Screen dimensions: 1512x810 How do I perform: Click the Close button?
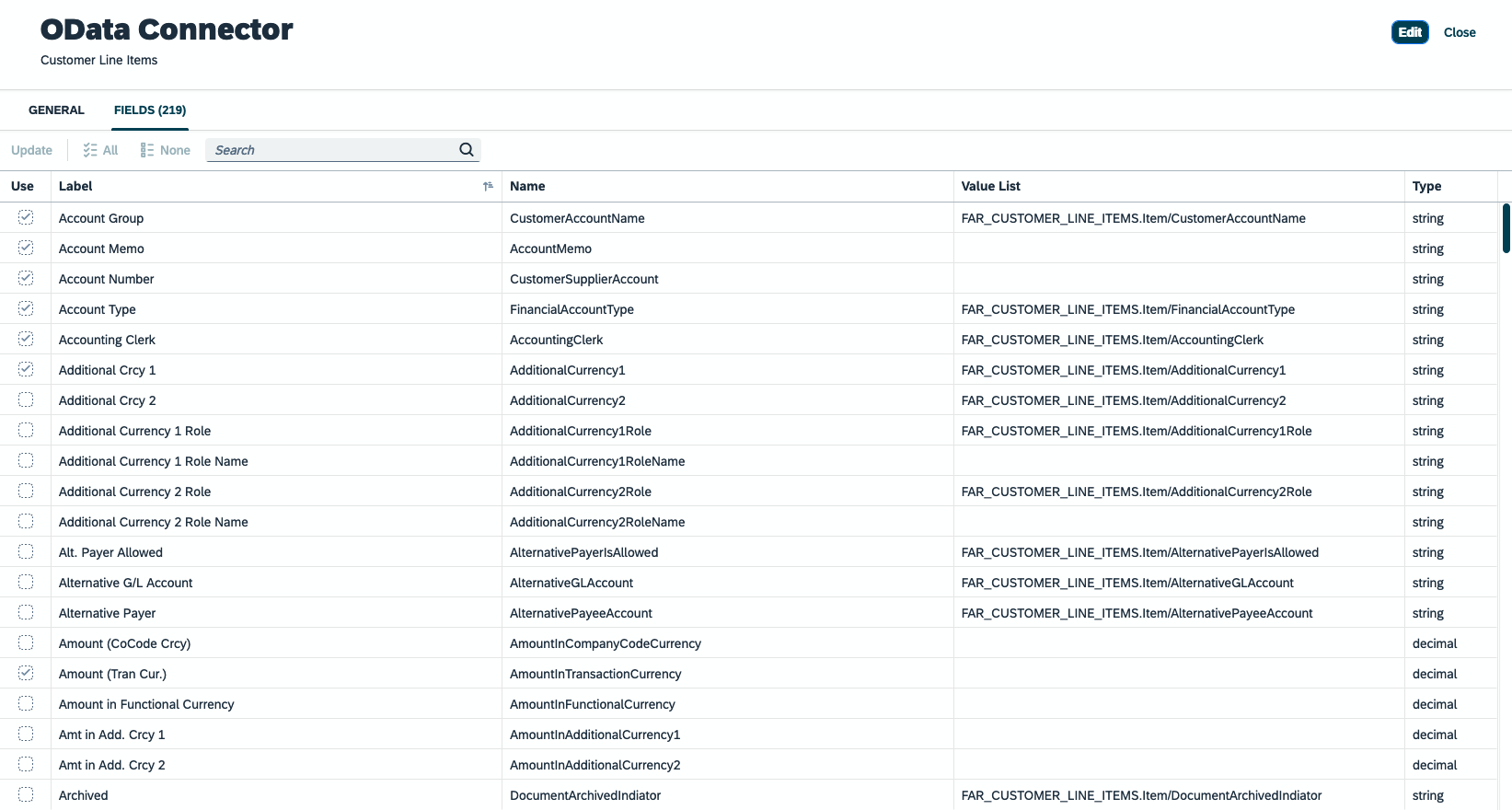click(x=1460, y=32)
